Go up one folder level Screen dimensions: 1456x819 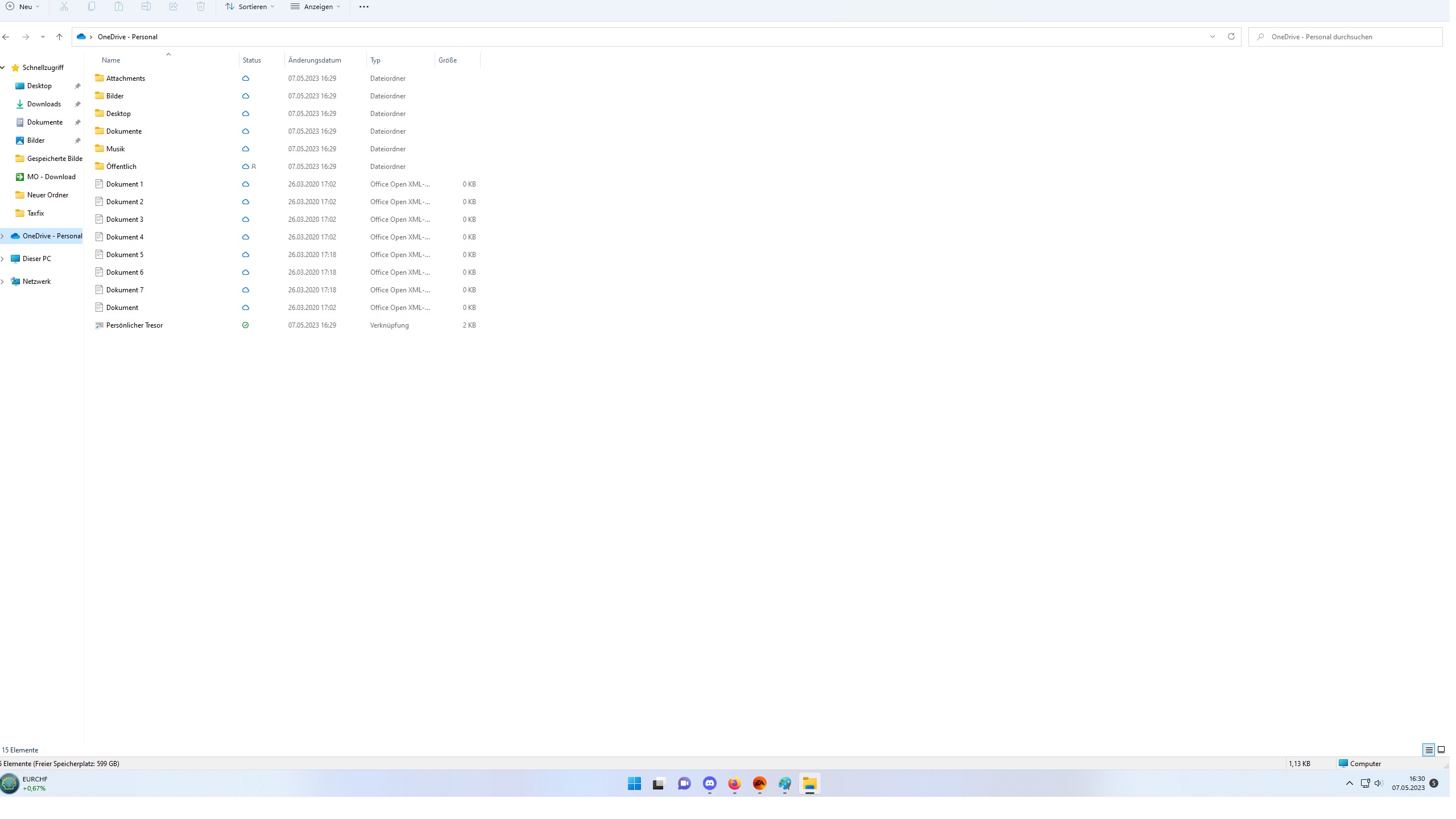point(59,37)
